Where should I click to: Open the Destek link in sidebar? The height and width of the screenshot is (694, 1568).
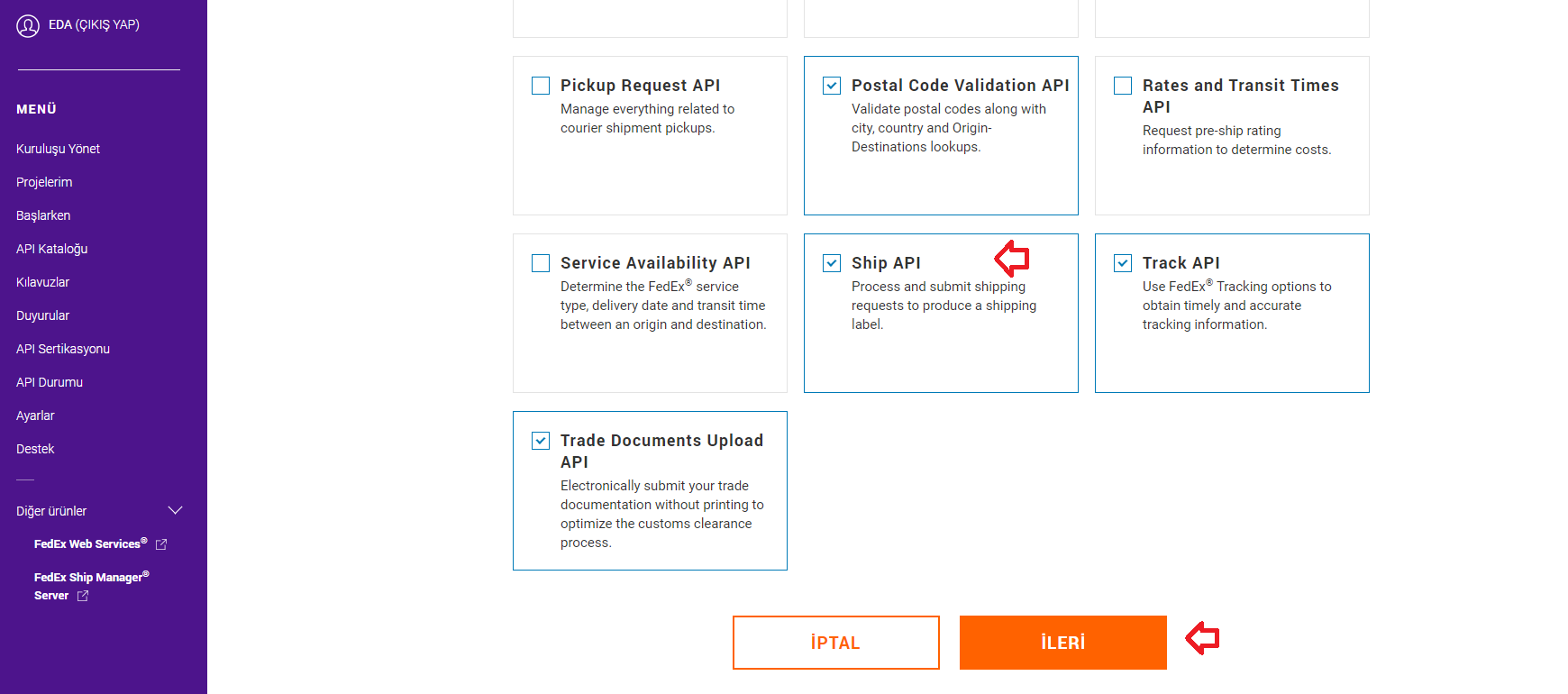click(35, 449)
